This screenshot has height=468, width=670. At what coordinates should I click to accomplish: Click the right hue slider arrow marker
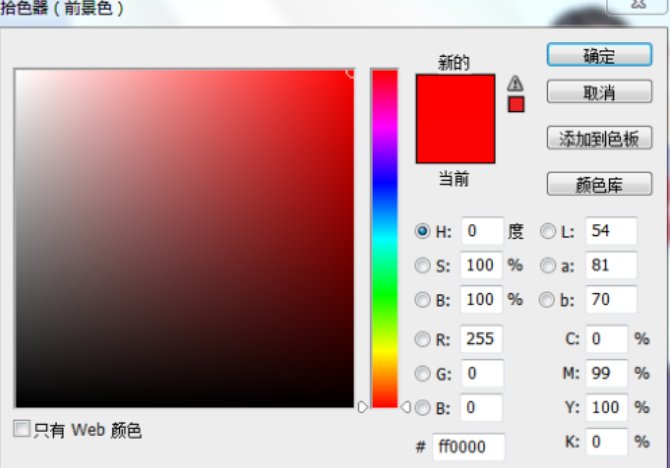click(406, 407)
